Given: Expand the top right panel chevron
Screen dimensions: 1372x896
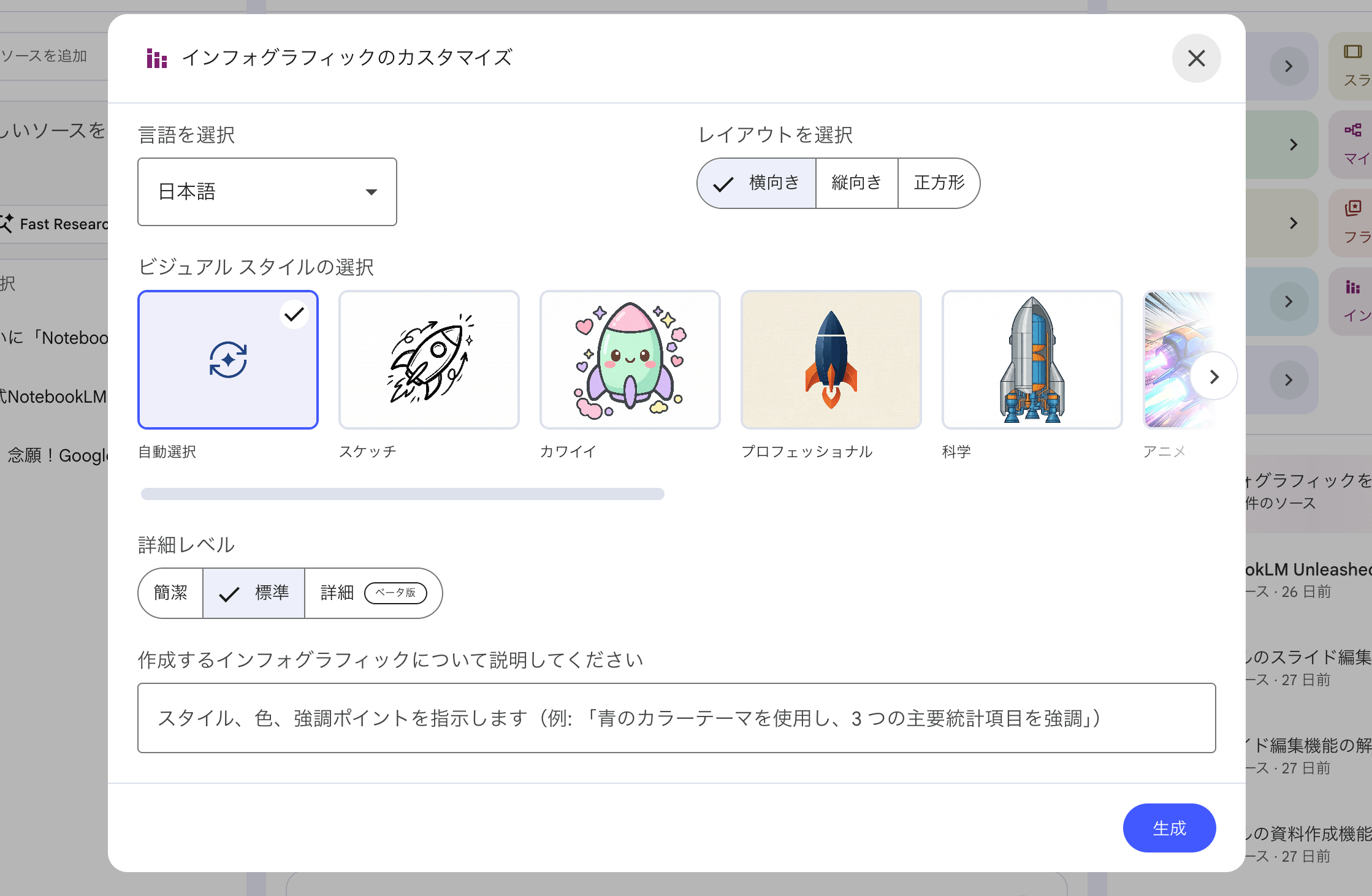Looking at the screenshot, I should [x=1289, y=66].
